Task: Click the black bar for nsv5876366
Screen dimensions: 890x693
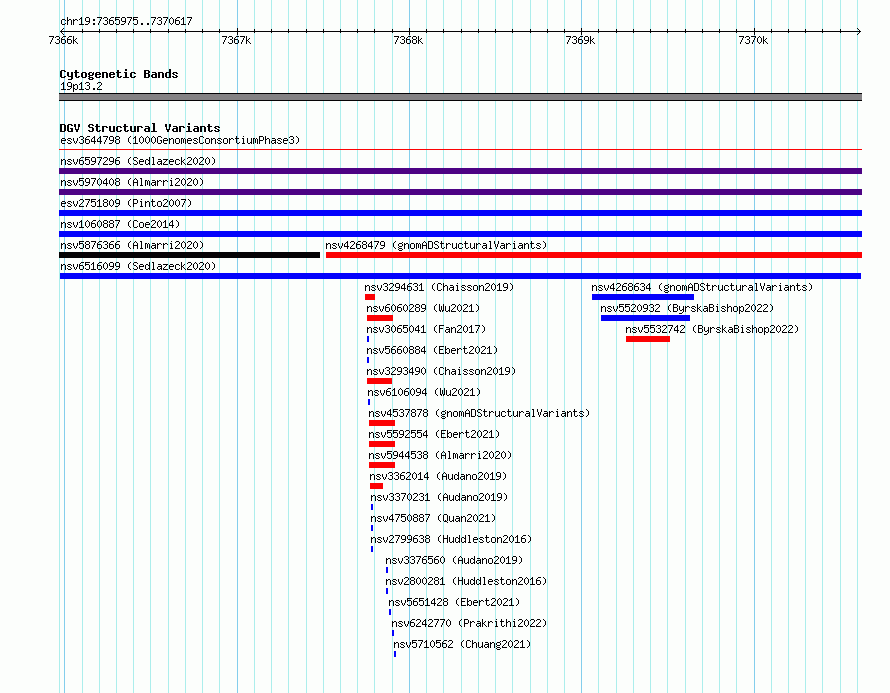Action: tap(190, 255)
